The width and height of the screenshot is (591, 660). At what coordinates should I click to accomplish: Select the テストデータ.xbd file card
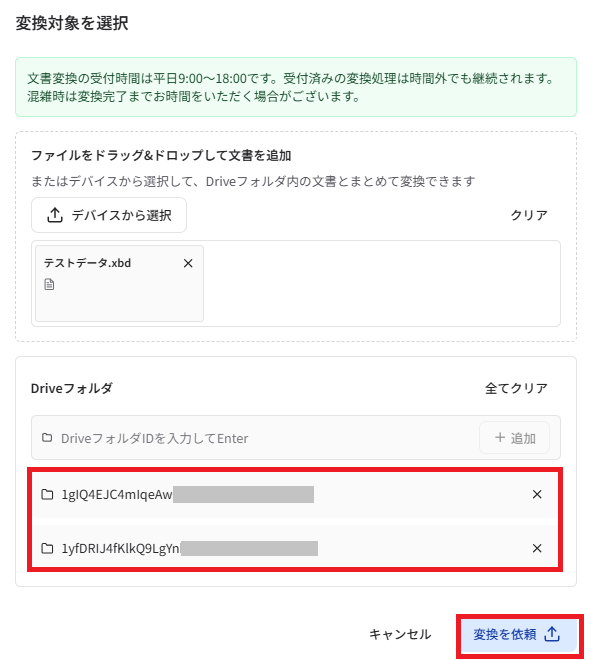point(120,284)
